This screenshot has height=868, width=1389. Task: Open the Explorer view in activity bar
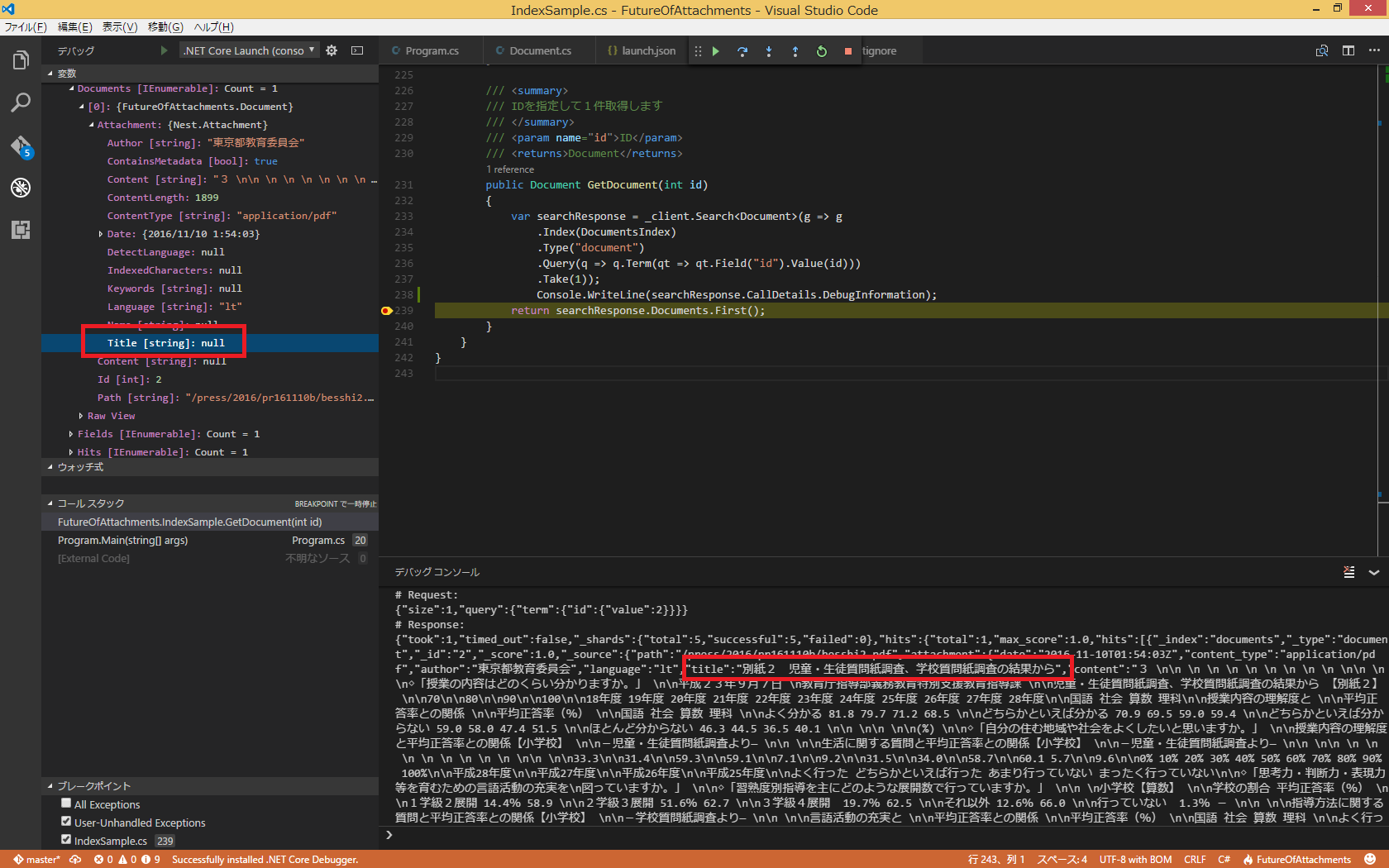tap(21, 60)
